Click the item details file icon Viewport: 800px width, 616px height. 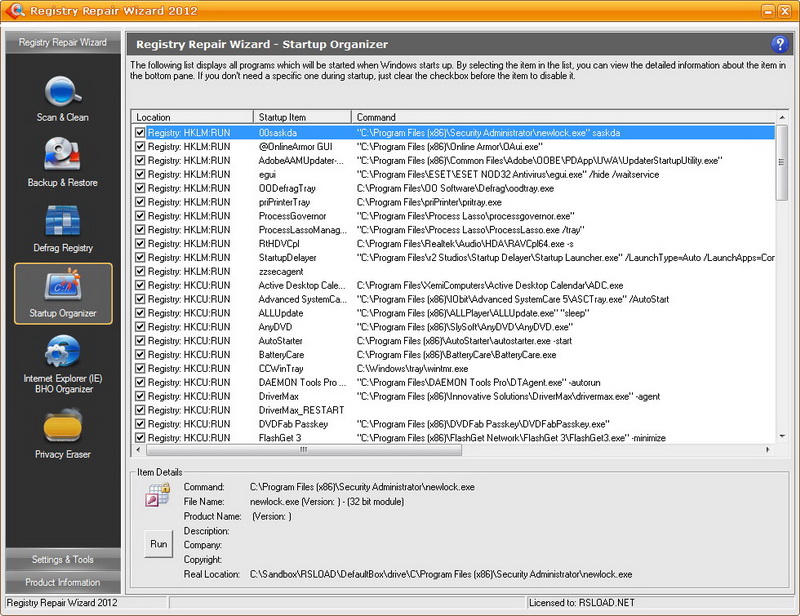(157, 495)
